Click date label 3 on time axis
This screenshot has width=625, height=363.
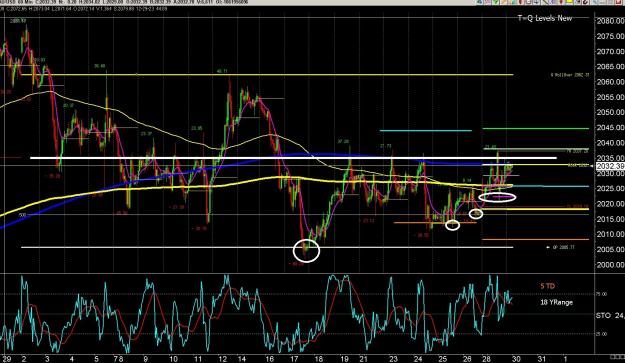click(x=47, y=359)
